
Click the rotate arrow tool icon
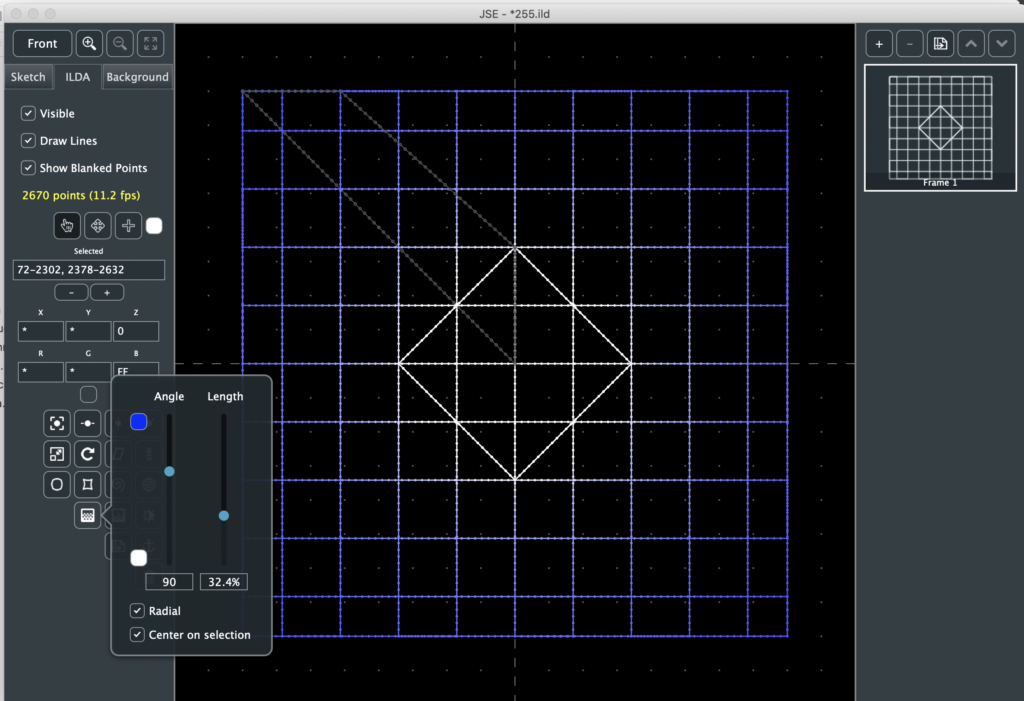88,454
